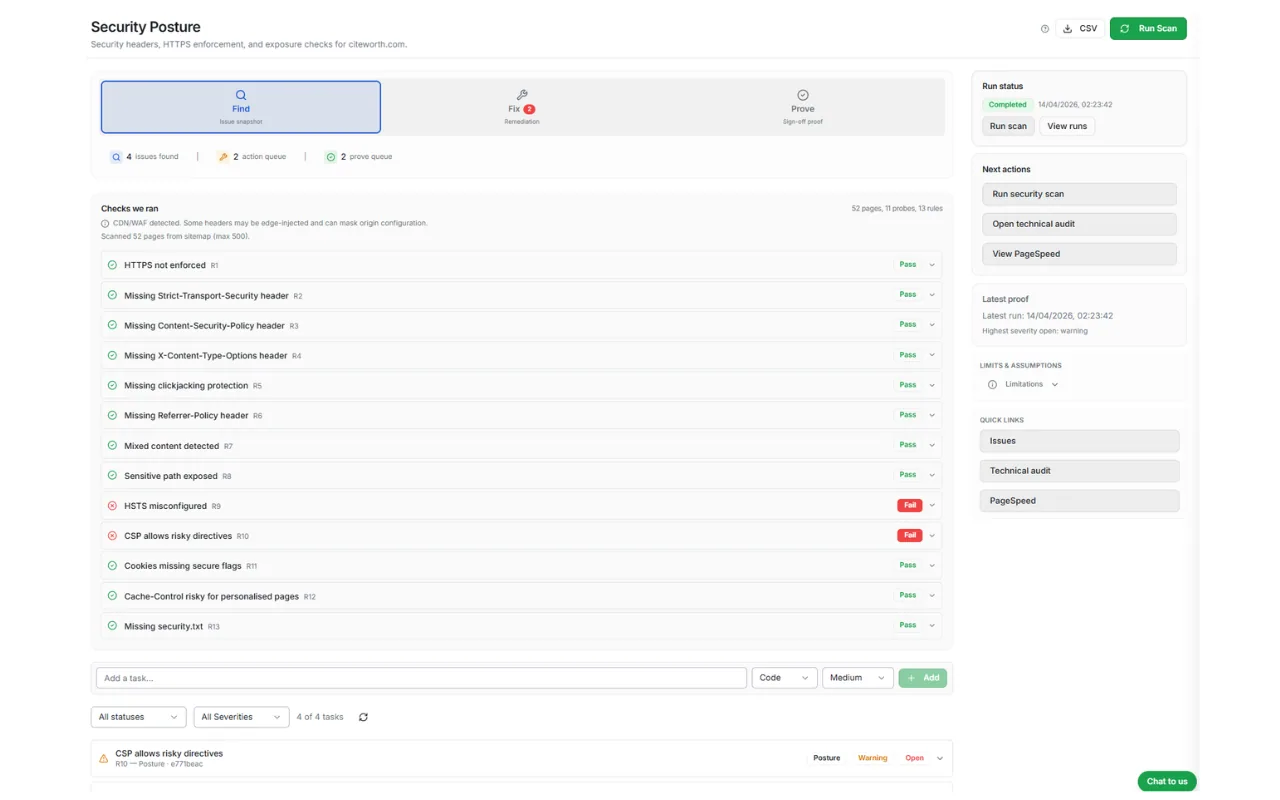Click the check icon beside prove queue
Image resolution: width=1280 pixels, height=800 pixels.
point(331,157)
